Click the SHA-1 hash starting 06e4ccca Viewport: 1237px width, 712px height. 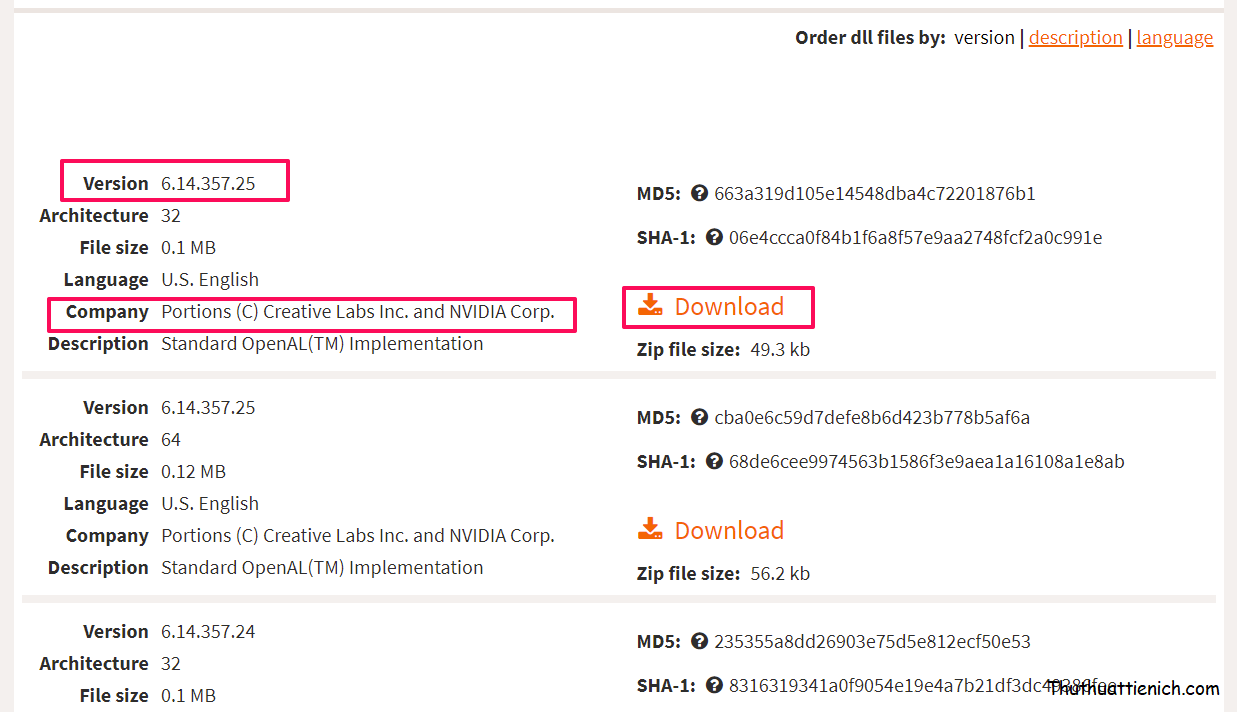tap(915, 238)
